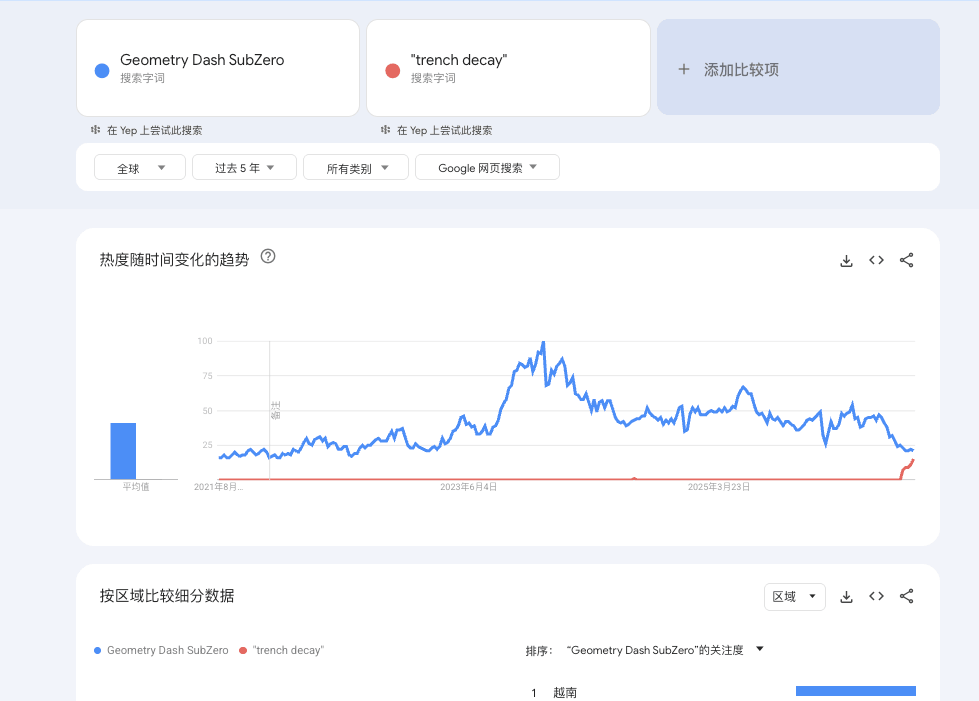Click Yep icon under "trench decay" term

[385, 130]
